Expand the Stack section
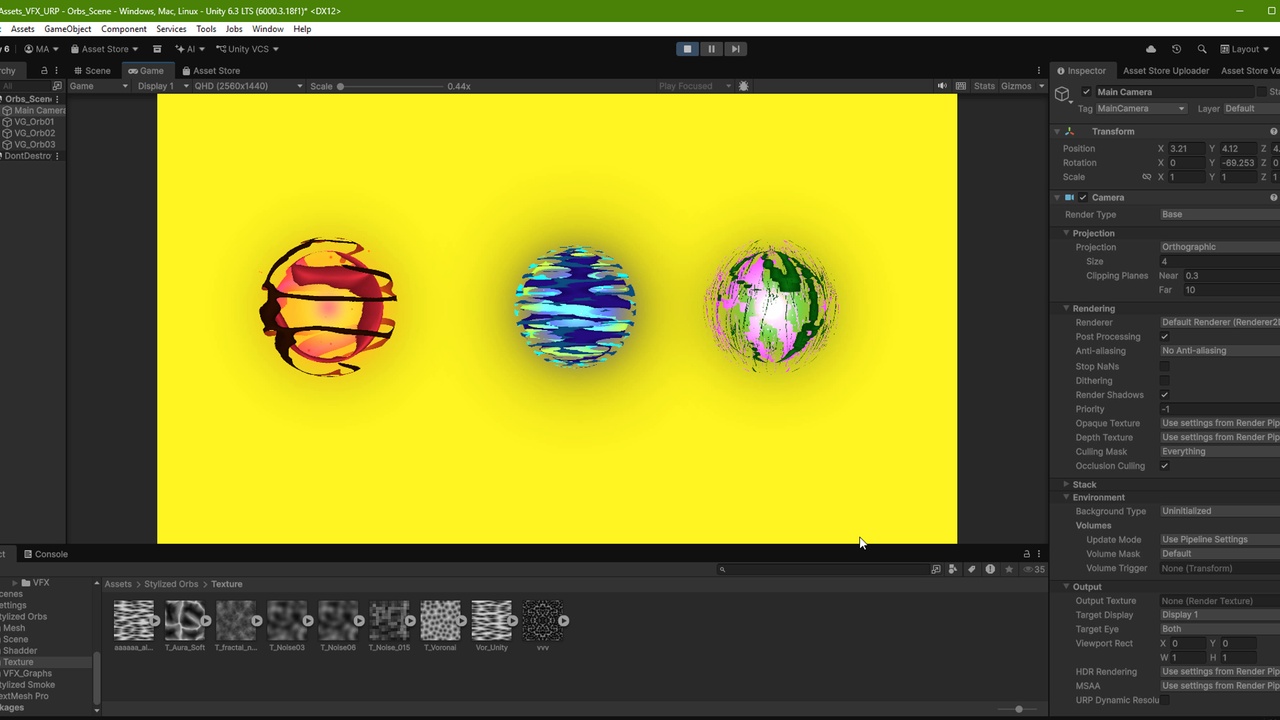Screen dimensions: 1280x720 coord(1066,484)
